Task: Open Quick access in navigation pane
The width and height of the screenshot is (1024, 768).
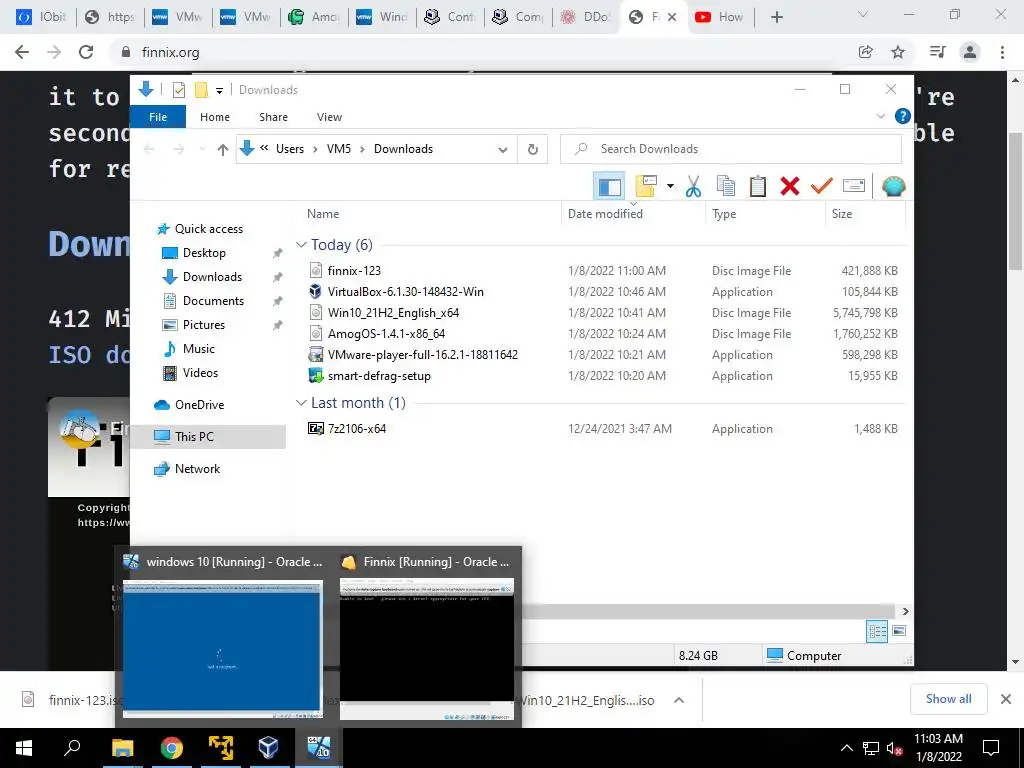Action: (x=209, y=229)
